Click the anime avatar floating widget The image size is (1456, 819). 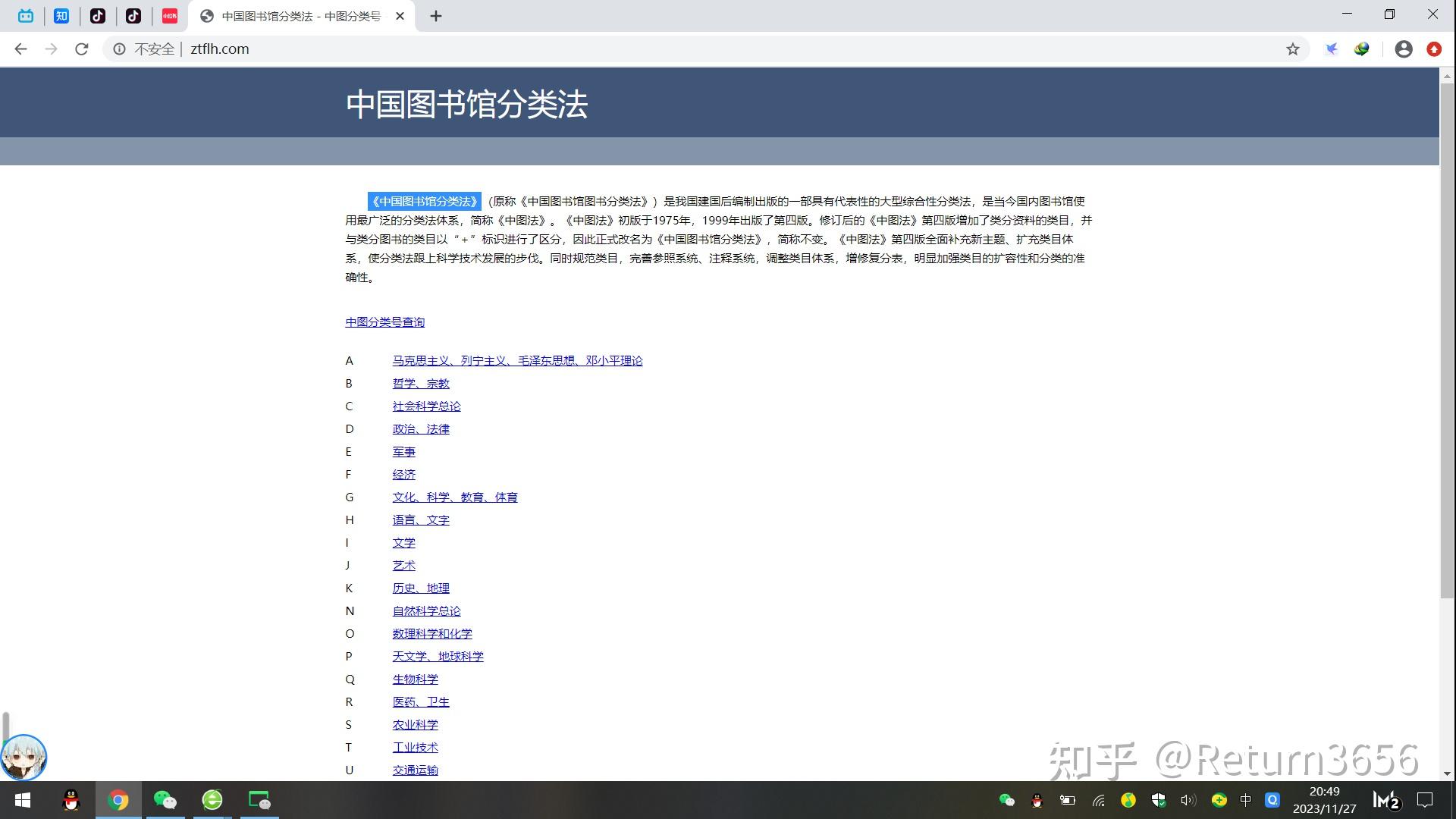coord(24,757)
